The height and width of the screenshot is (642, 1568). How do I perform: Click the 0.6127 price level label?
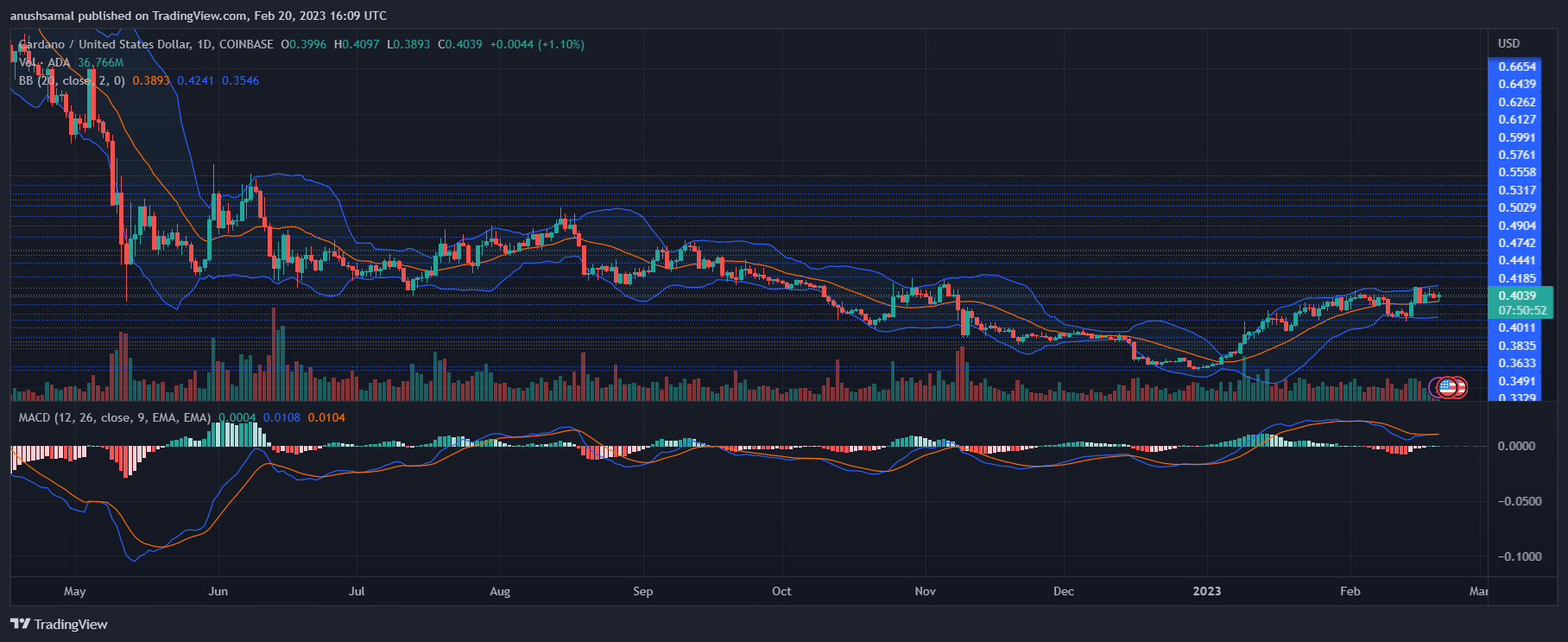point(1517,119)
